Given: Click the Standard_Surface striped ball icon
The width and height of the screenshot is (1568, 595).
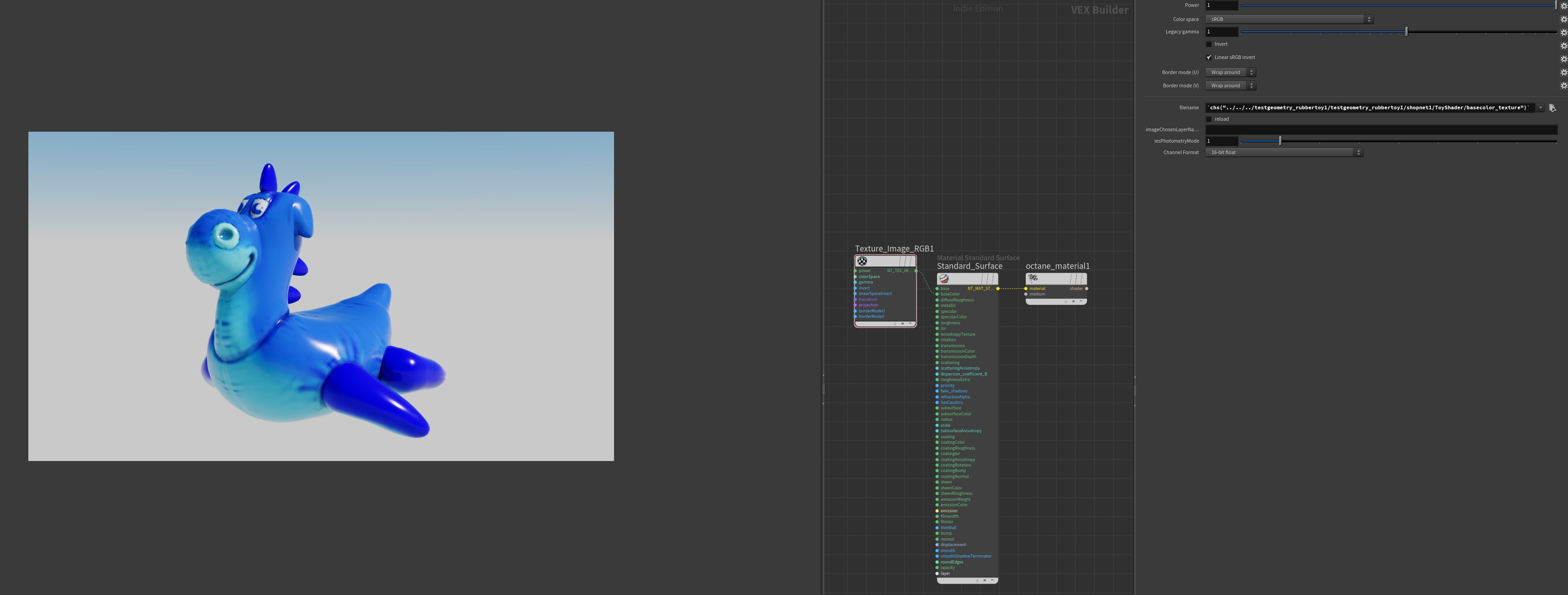Looking at the screenshot, I should (x=944, y=279).
